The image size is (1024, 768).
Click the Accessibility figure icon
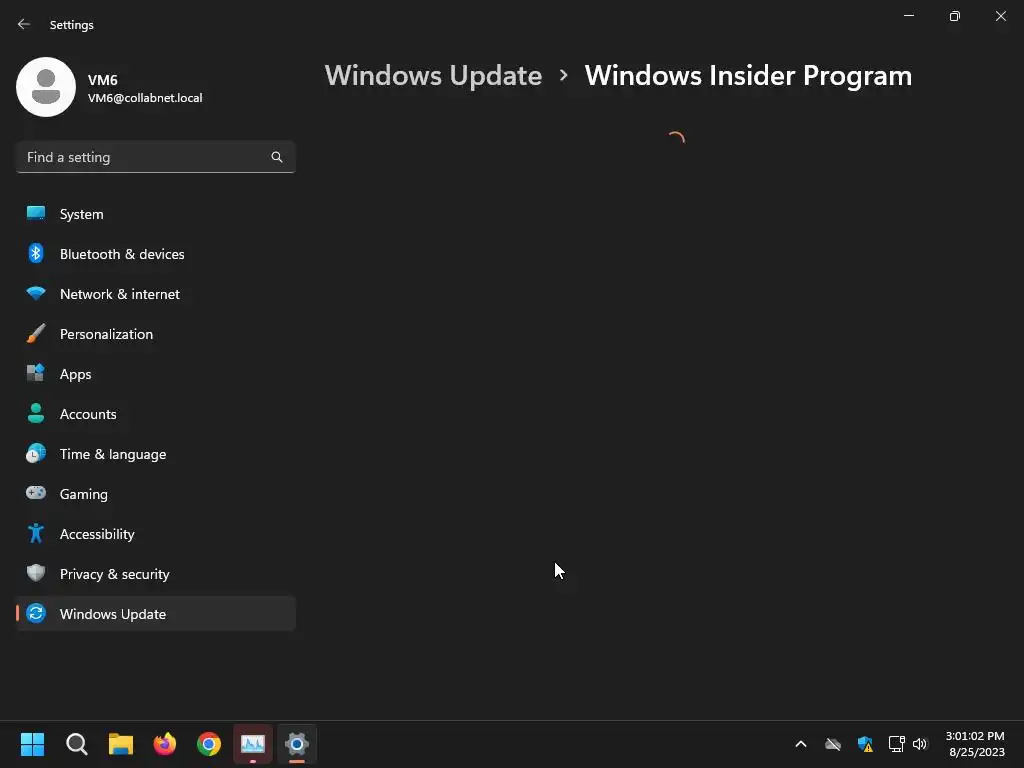(36, 534)
